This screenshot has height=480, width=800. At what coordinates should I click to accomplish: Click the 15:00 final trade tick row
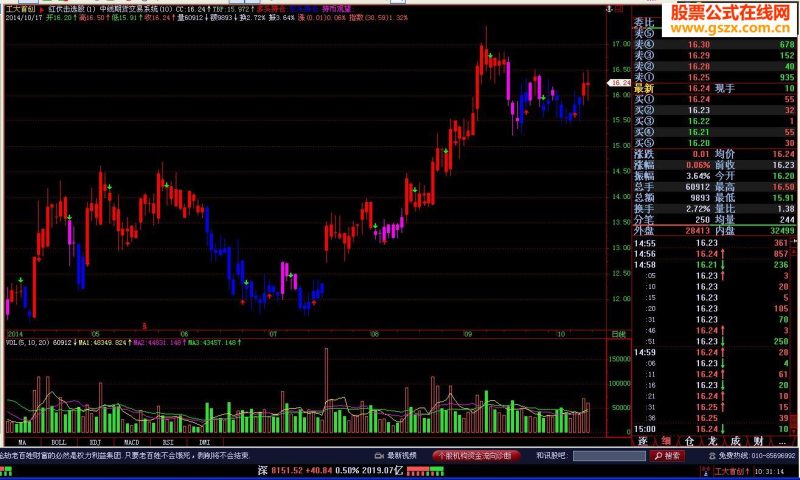tap(712, 429)
